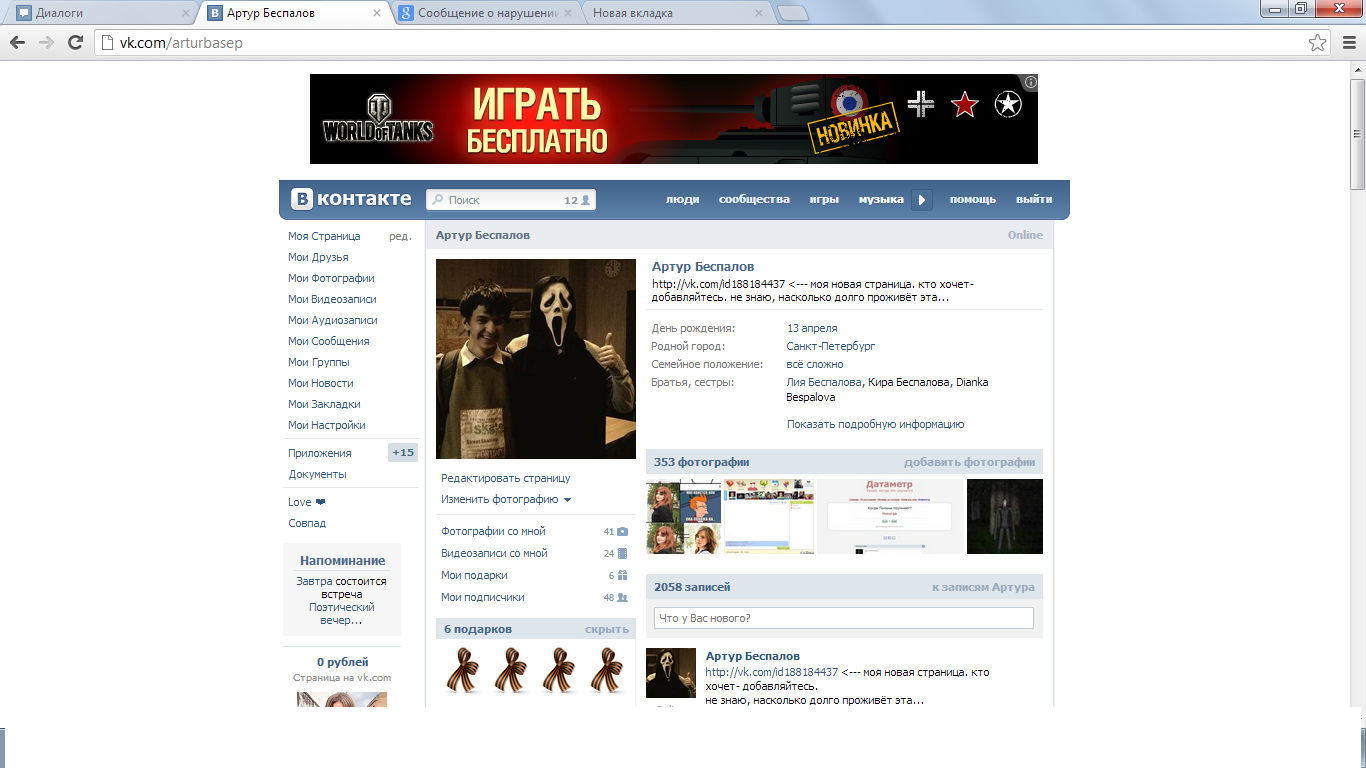Open Моя Страница in sidebar
Screen dimensions: 1366x768
pyautogui.click(x=324, y=236)
